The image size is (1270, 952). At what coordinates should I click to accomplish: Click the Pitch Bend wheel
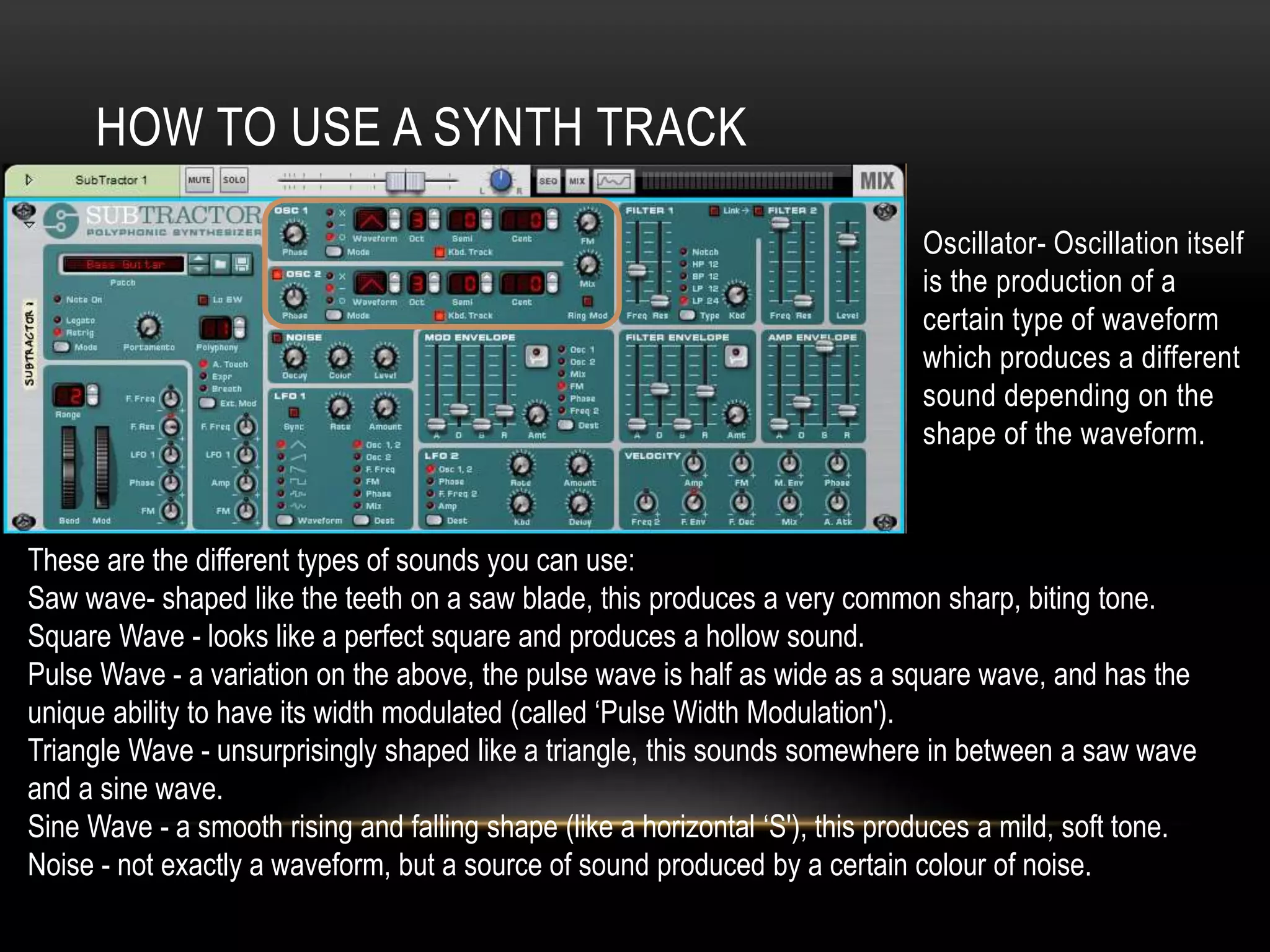click(x=68, y=468)
